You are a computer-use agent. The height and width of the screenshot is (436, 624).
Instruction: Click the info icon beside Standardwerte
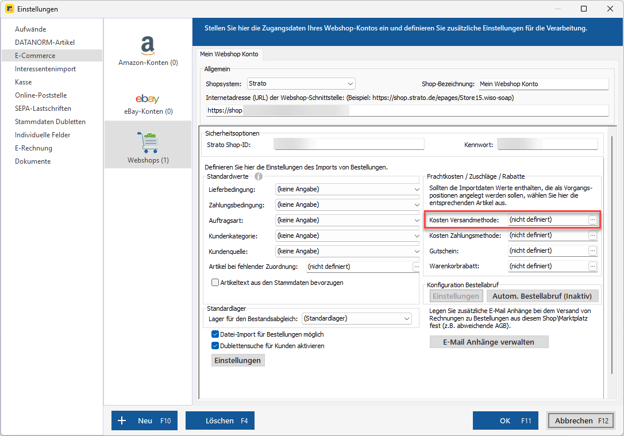258,176
